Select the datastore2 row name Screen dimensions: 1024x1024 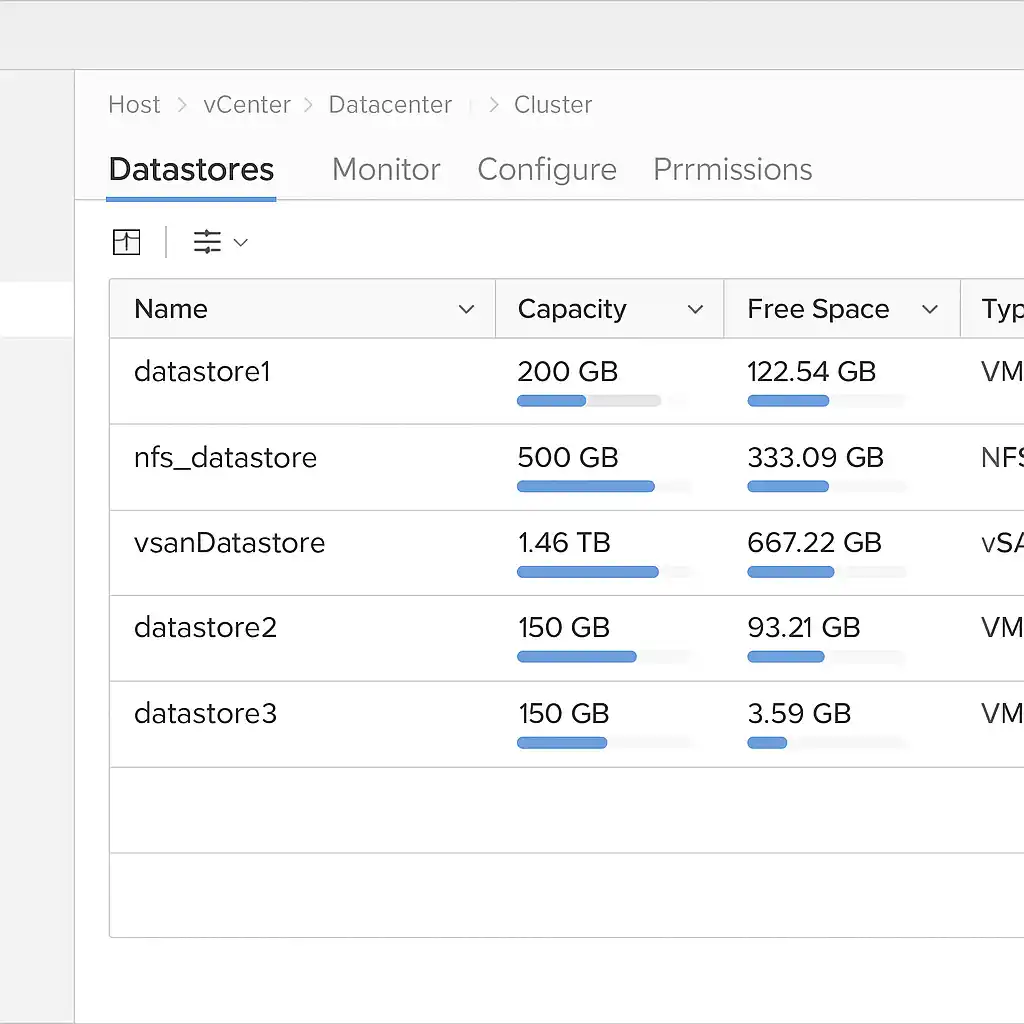205,628
